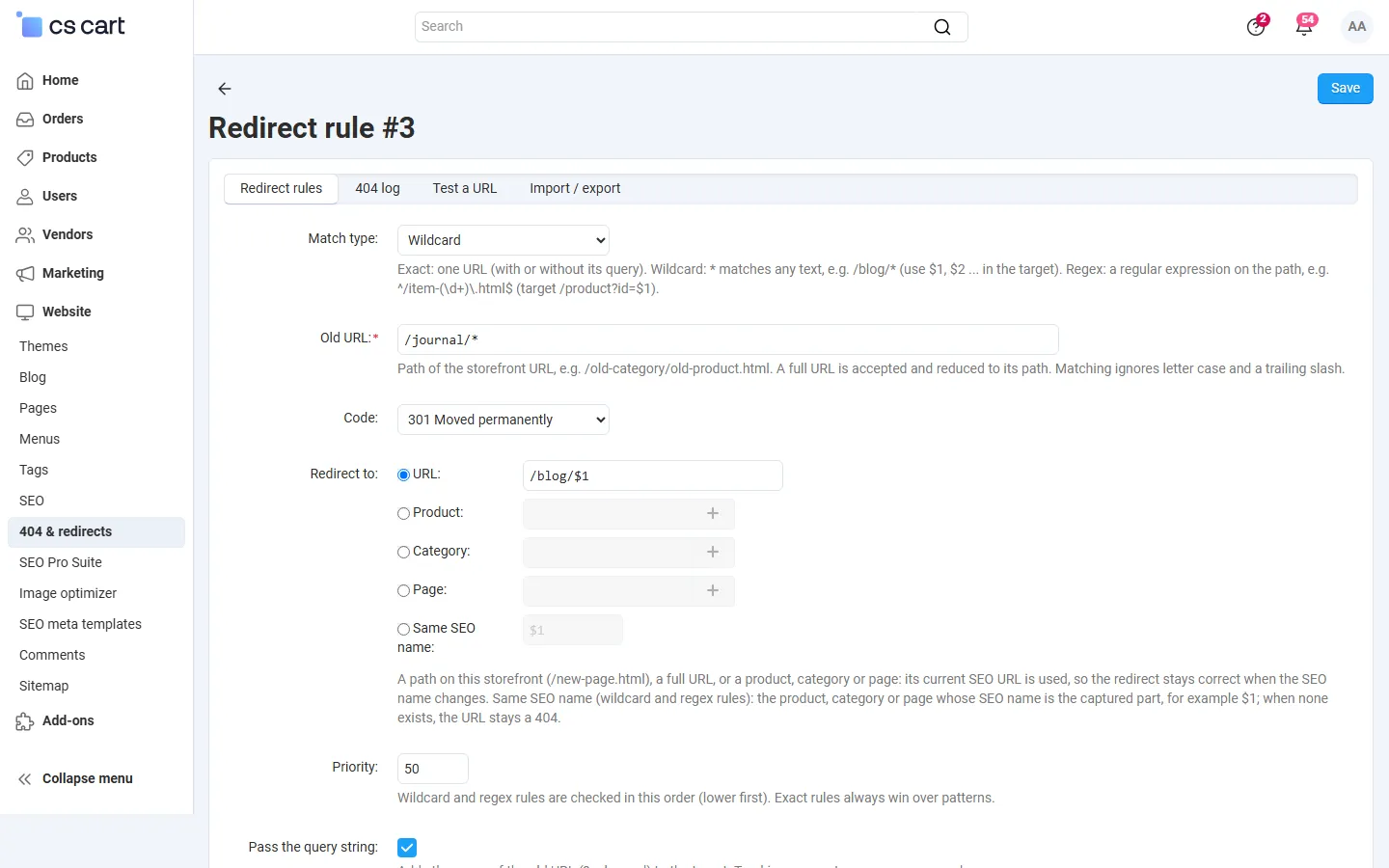
Task: Go to Sitemap in sidebar
Action: (x=96, y=687)
